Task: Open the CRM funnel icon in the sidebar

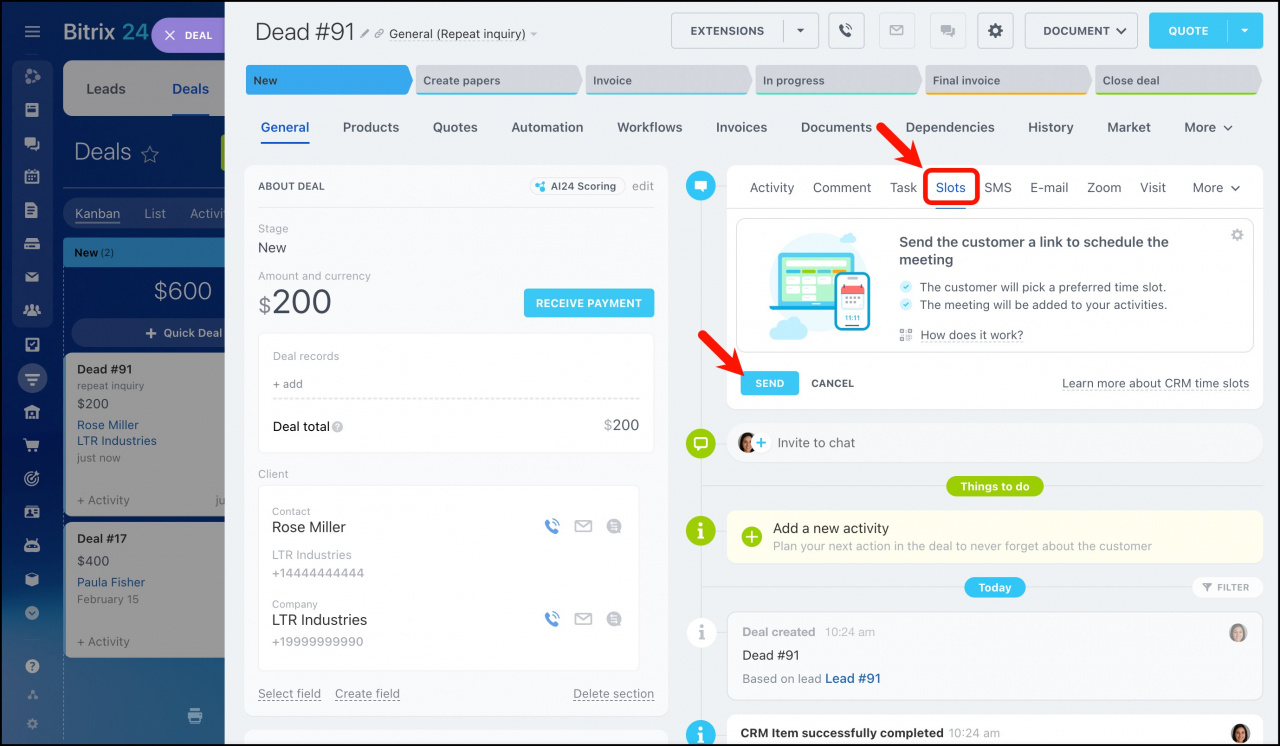Action: tap(32, 379)
